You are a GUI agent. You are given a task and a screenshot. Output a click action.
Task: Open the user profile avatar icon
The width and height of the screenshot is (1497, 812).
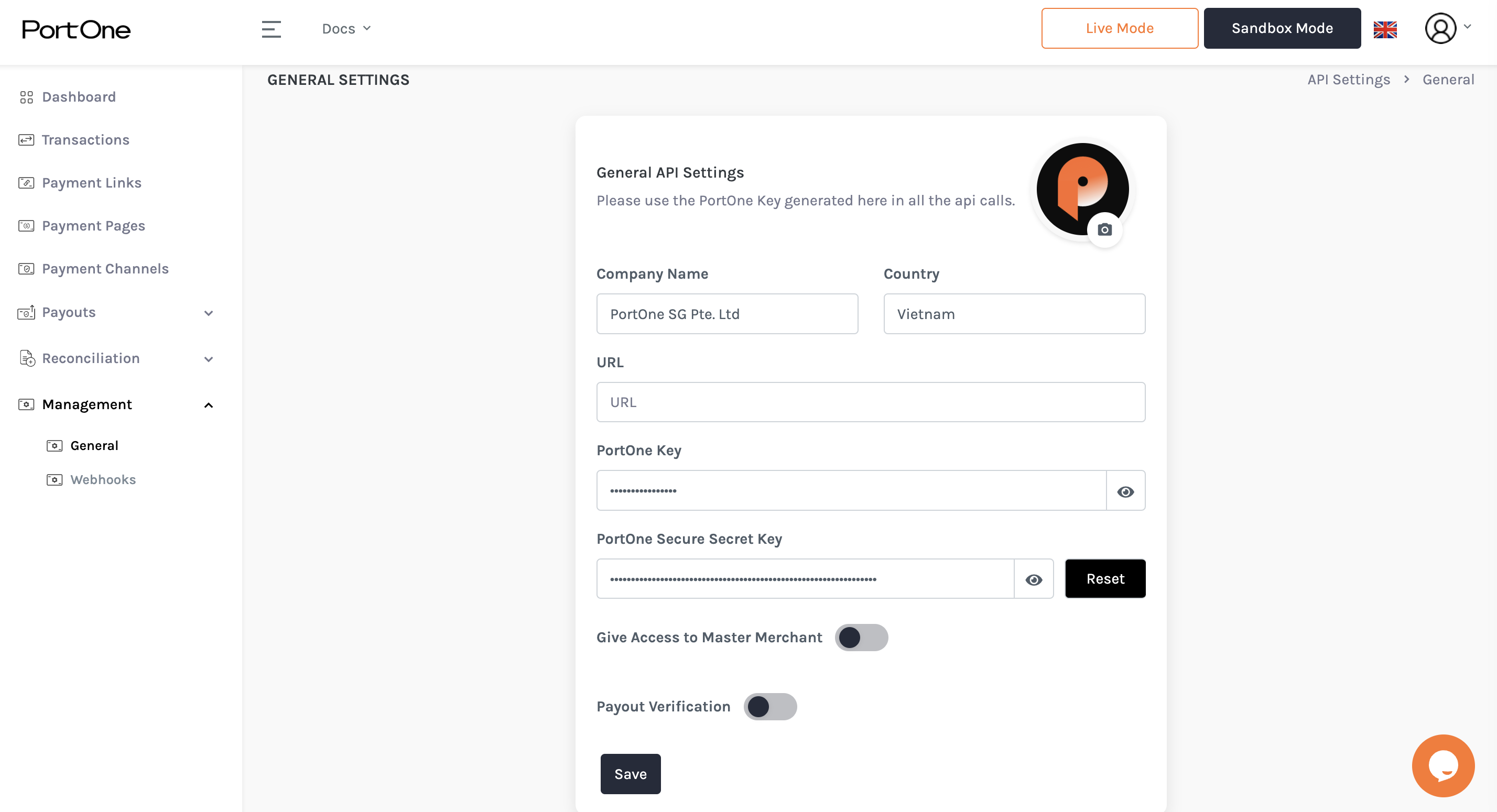1440,28
